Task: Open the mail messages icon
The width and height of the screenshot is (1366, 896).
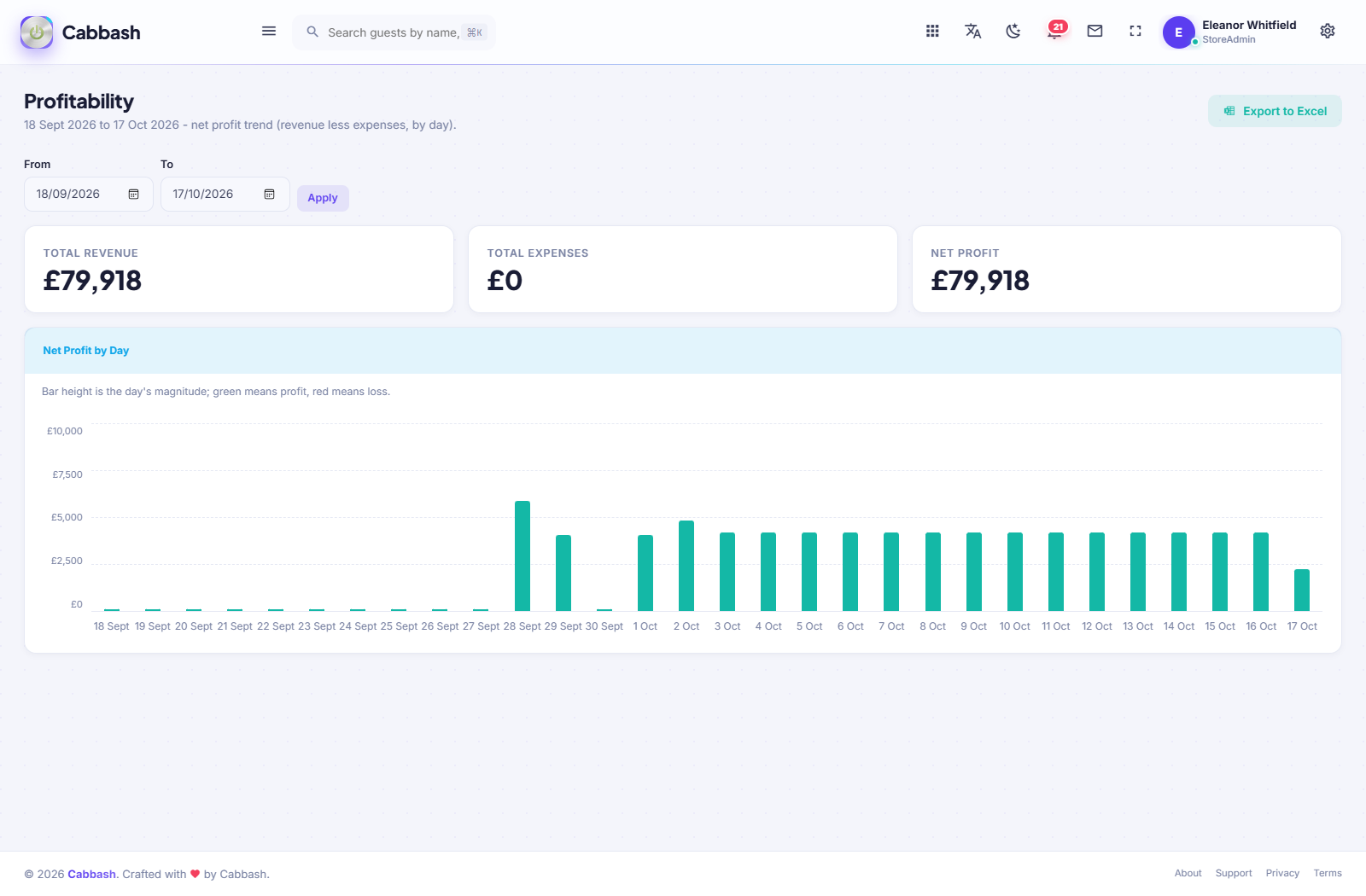Action: (1095, 32)
